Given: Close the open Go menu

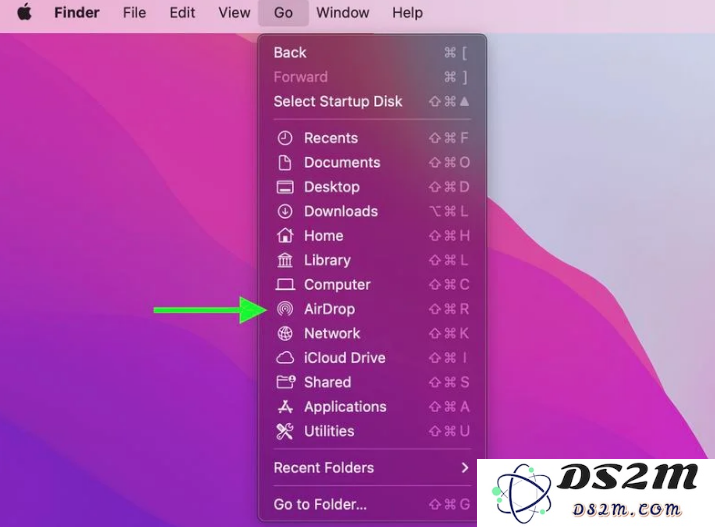Looking at the screenshot, I should (283, 12).
